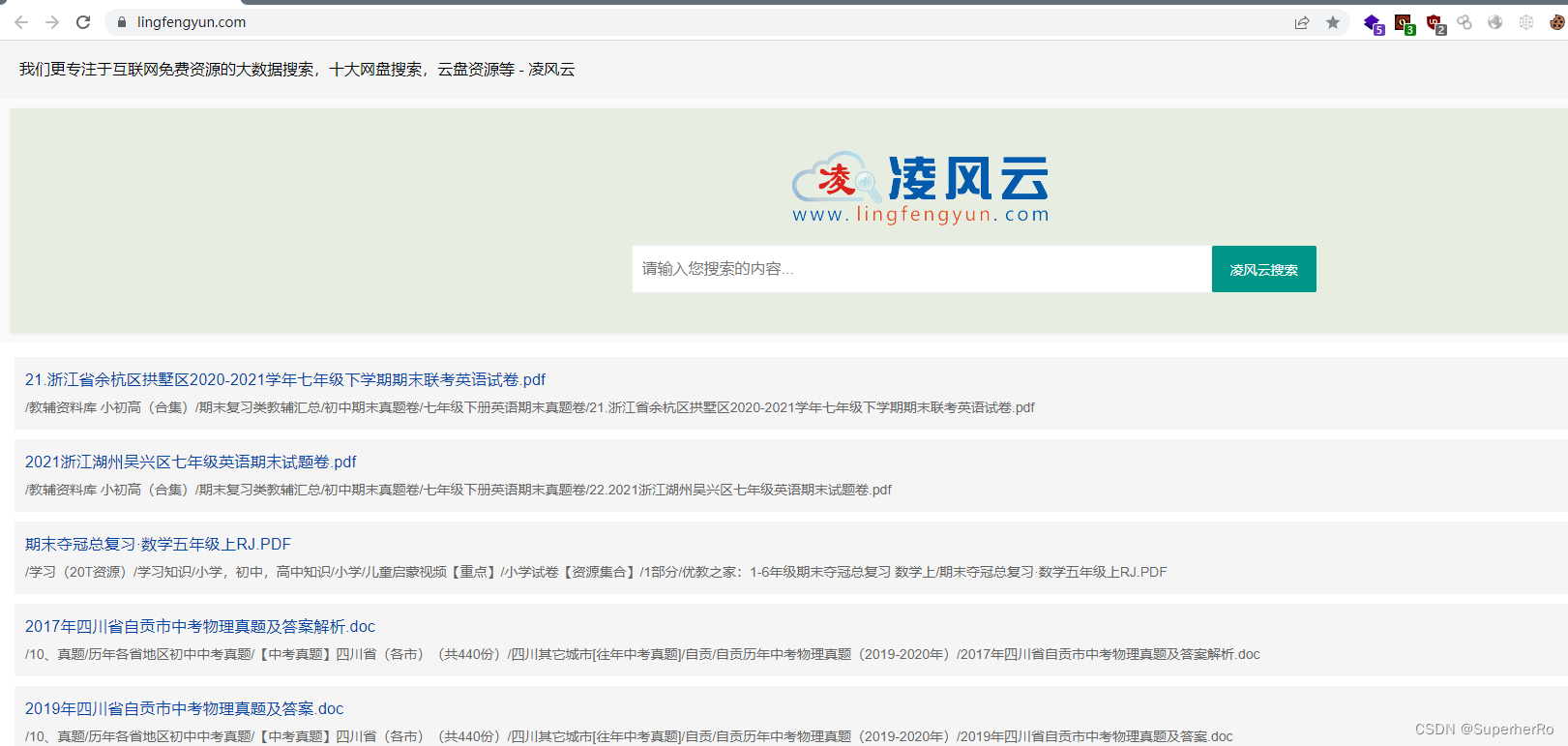Screen dimensions: 1568x746
Task: Click the share page icon in the address bar
Action: click(1302, 22)
